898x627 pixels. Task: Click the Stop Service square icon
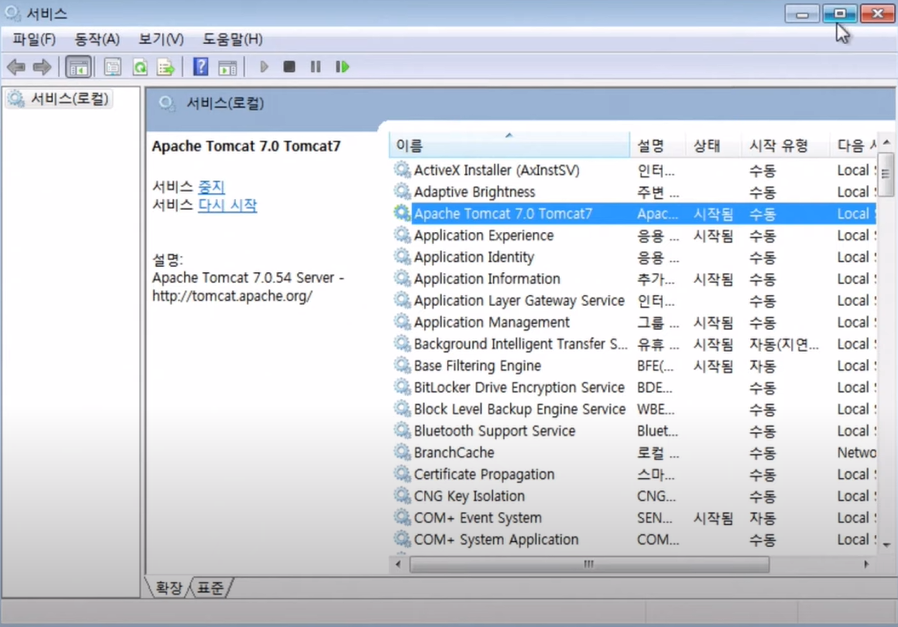coord(289,67)
